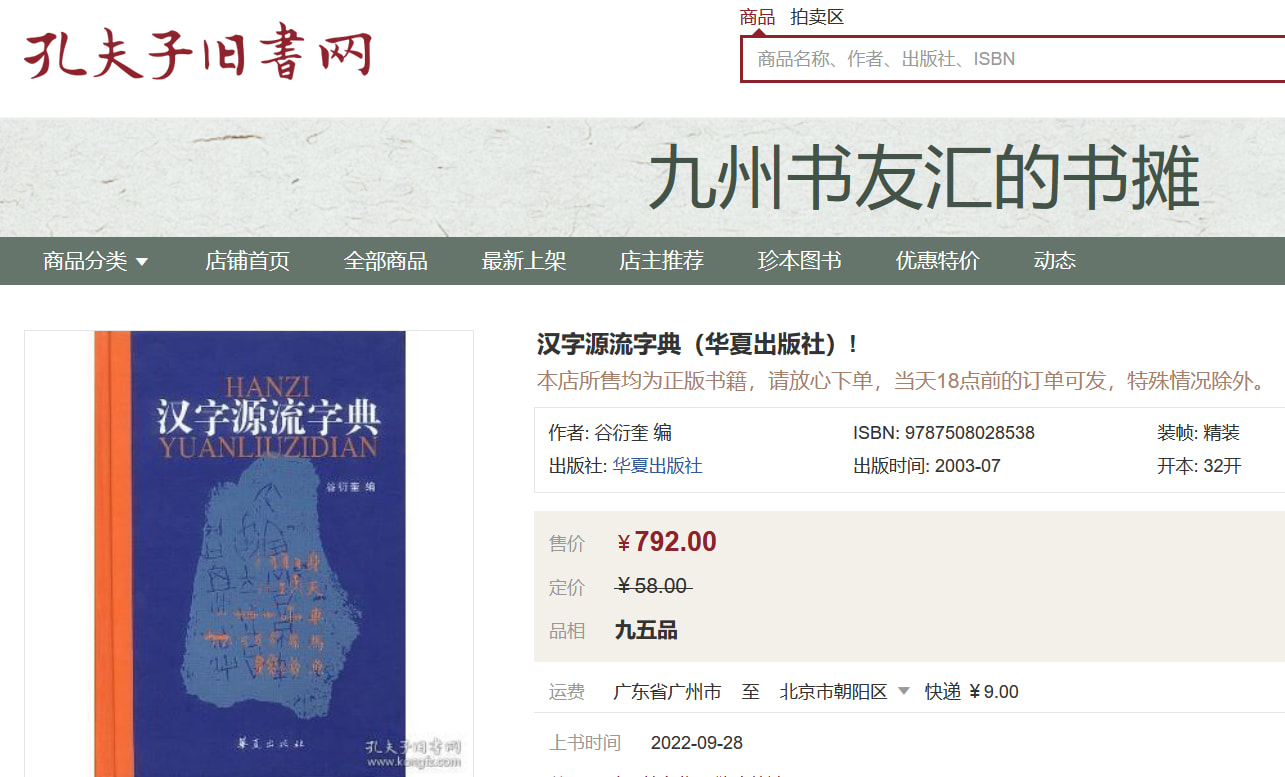Click the 孔夫子旧书网 logo
This screenshot has height=777, width=1285.
[198, 55]
